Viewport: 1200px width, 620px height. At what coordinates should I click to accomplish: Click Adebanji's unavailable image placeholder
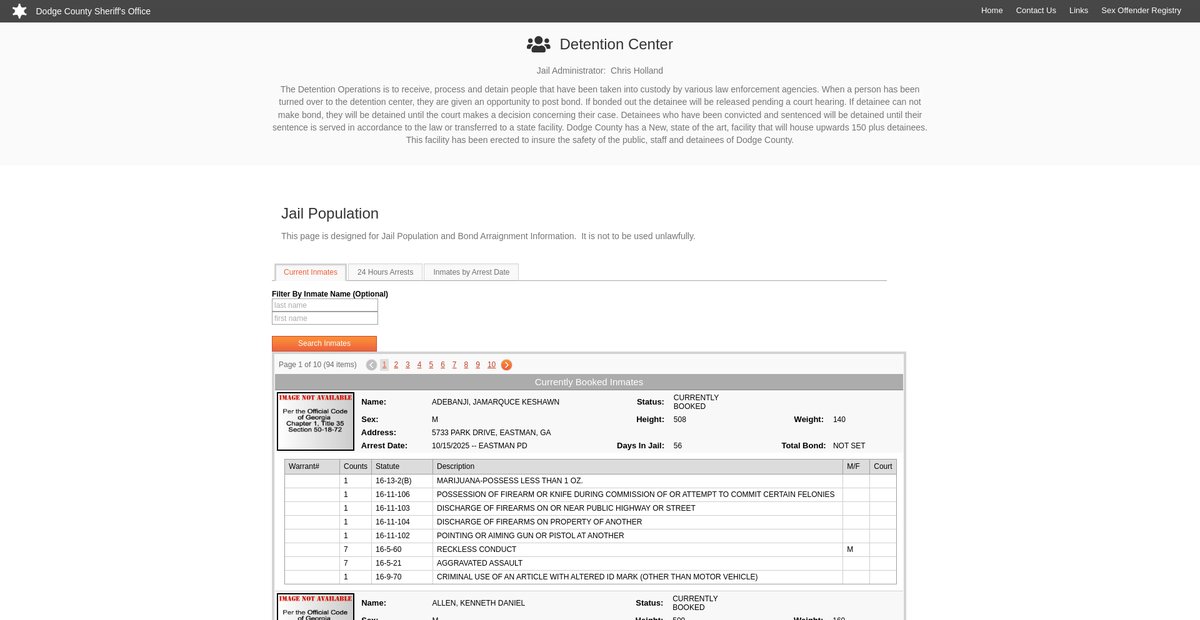click(315, 421)
